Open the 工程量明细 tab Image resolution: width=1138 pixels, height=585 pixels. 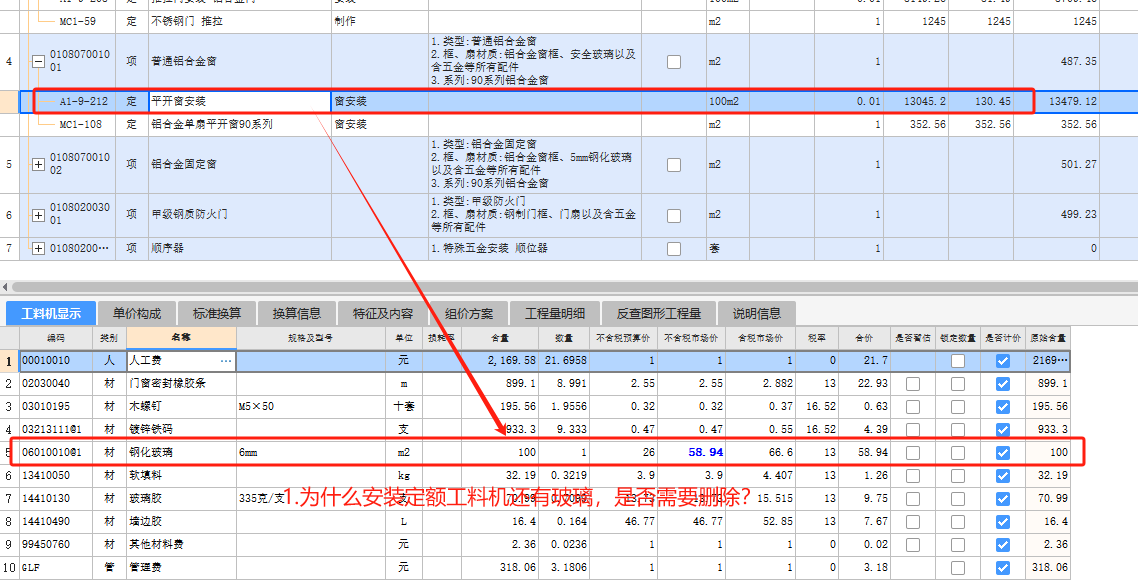pyautogui.click(x=555, y=314)
